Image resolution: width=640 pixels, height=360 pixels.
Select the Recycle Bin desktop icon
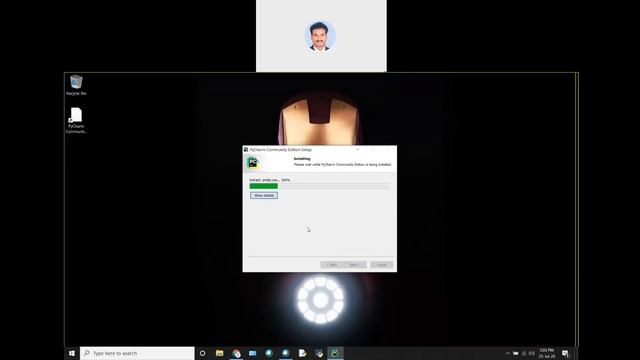coord(76,85)
